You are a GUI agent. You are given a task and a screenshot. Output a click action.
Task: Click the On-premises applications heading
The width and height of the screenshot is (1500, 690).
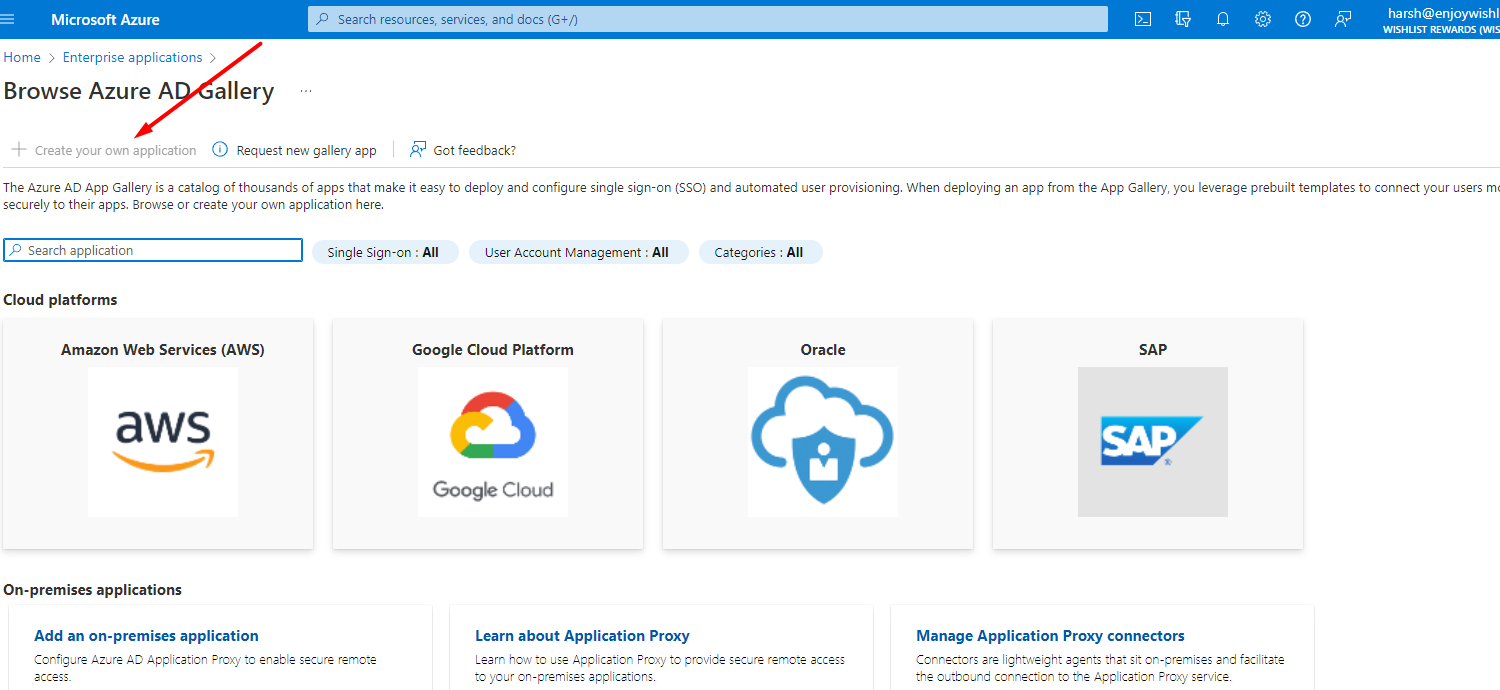tap(93, 589)
